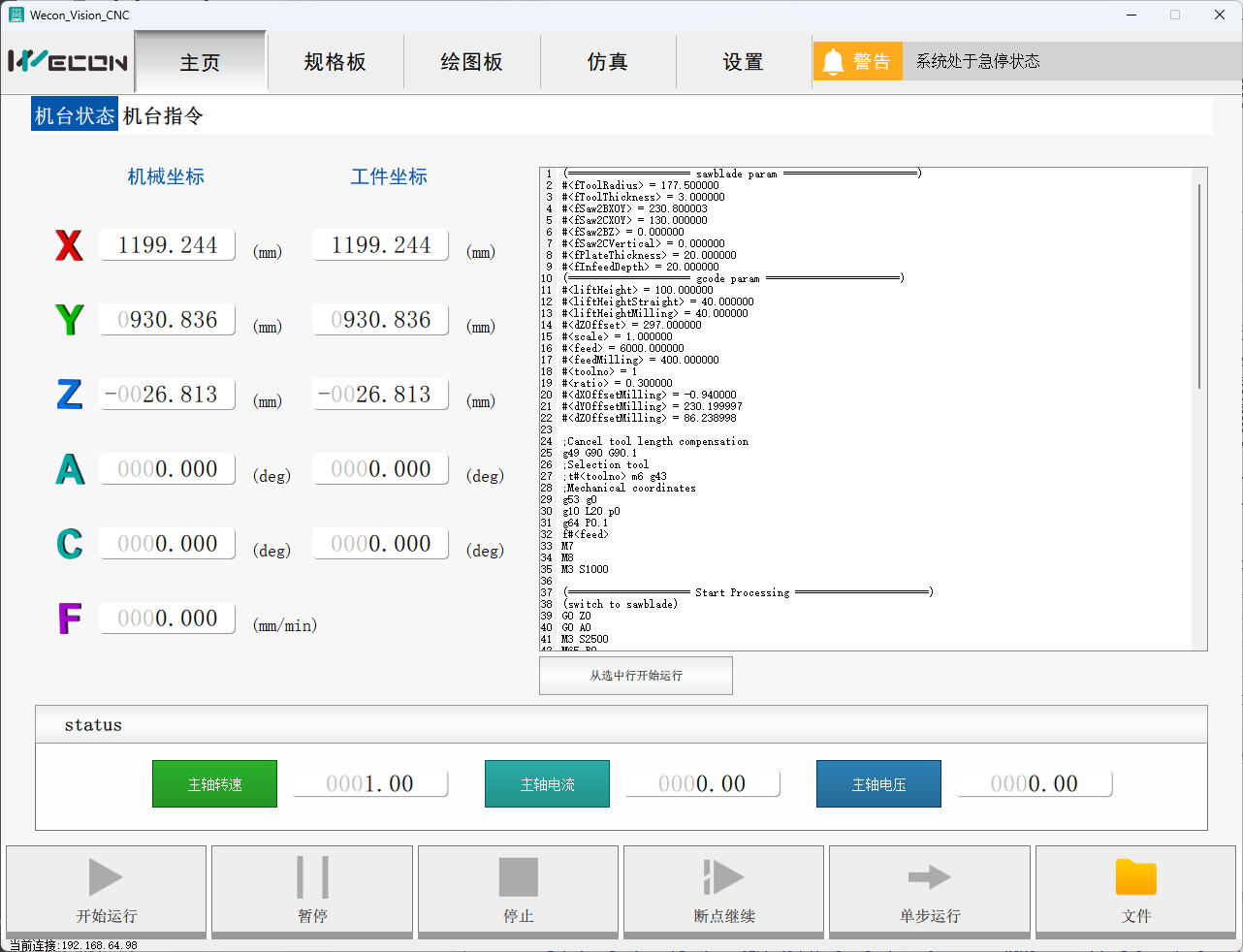Click the play icon for 开始运行

(x=106, y=877)
